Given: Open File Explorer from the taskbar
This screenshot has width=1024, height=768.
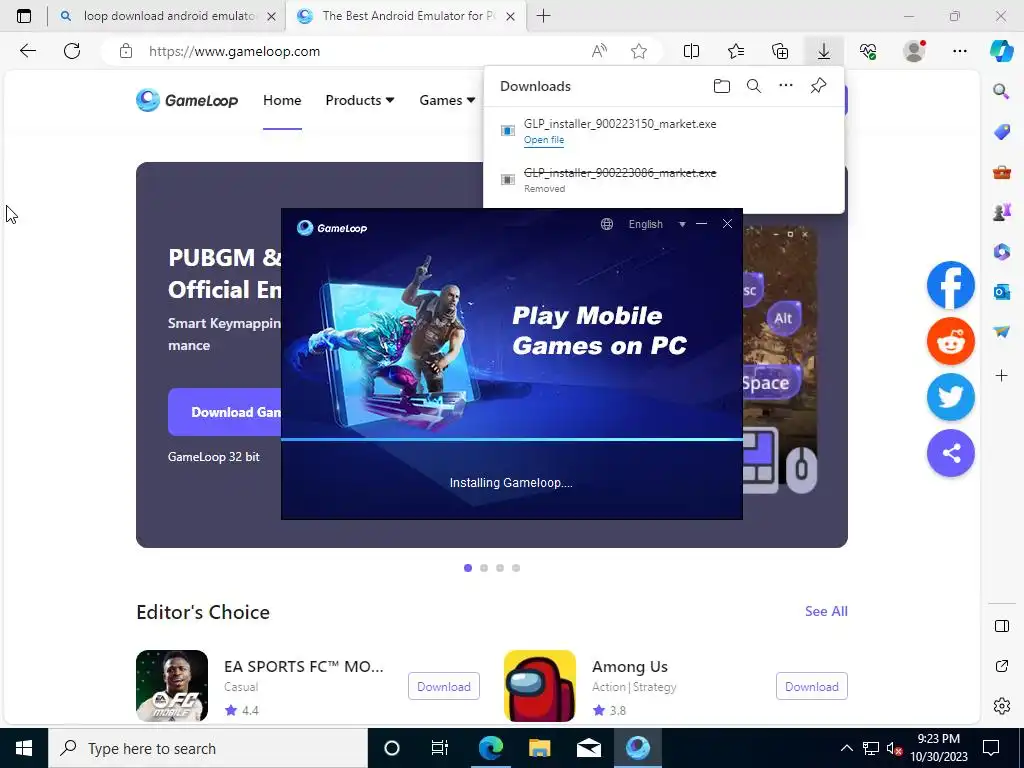Looking at the screenshot, I should tap(539, 748).
